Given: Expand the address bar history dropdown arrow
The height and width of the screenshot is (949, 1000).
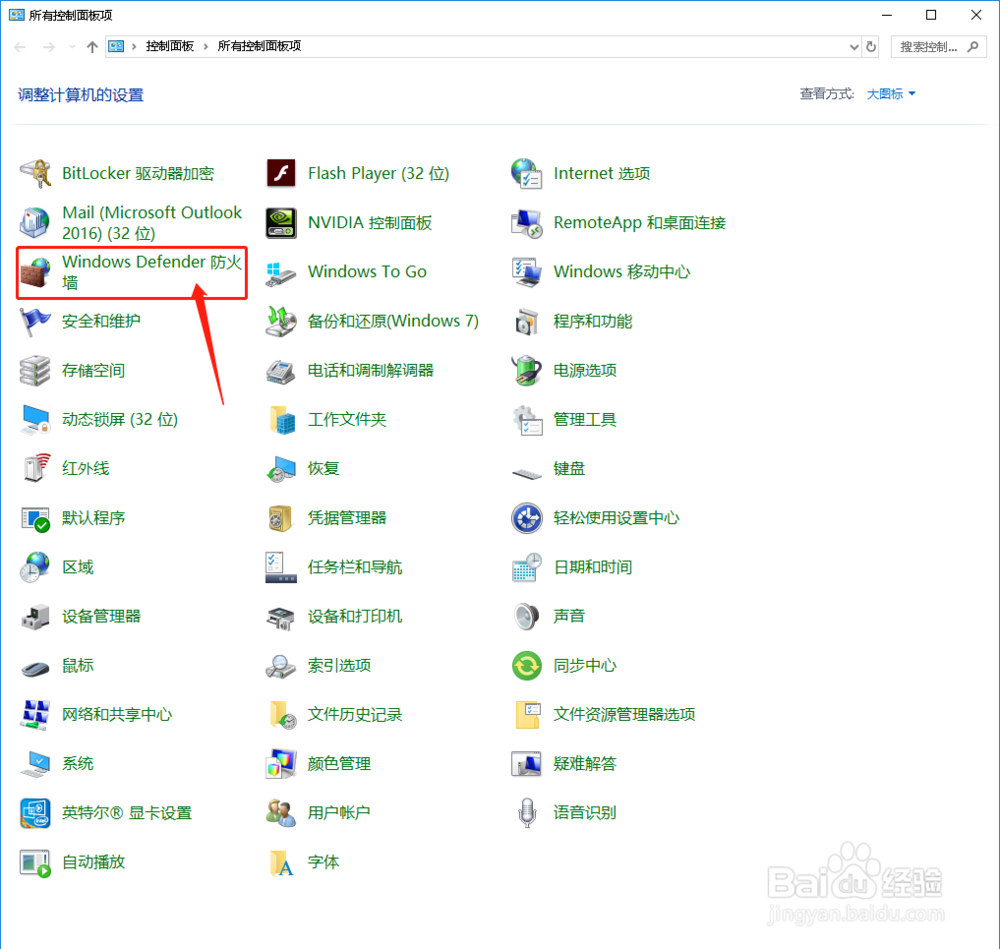Looking at the screenshot, I should pyautogui.click(x=854, y=47).
